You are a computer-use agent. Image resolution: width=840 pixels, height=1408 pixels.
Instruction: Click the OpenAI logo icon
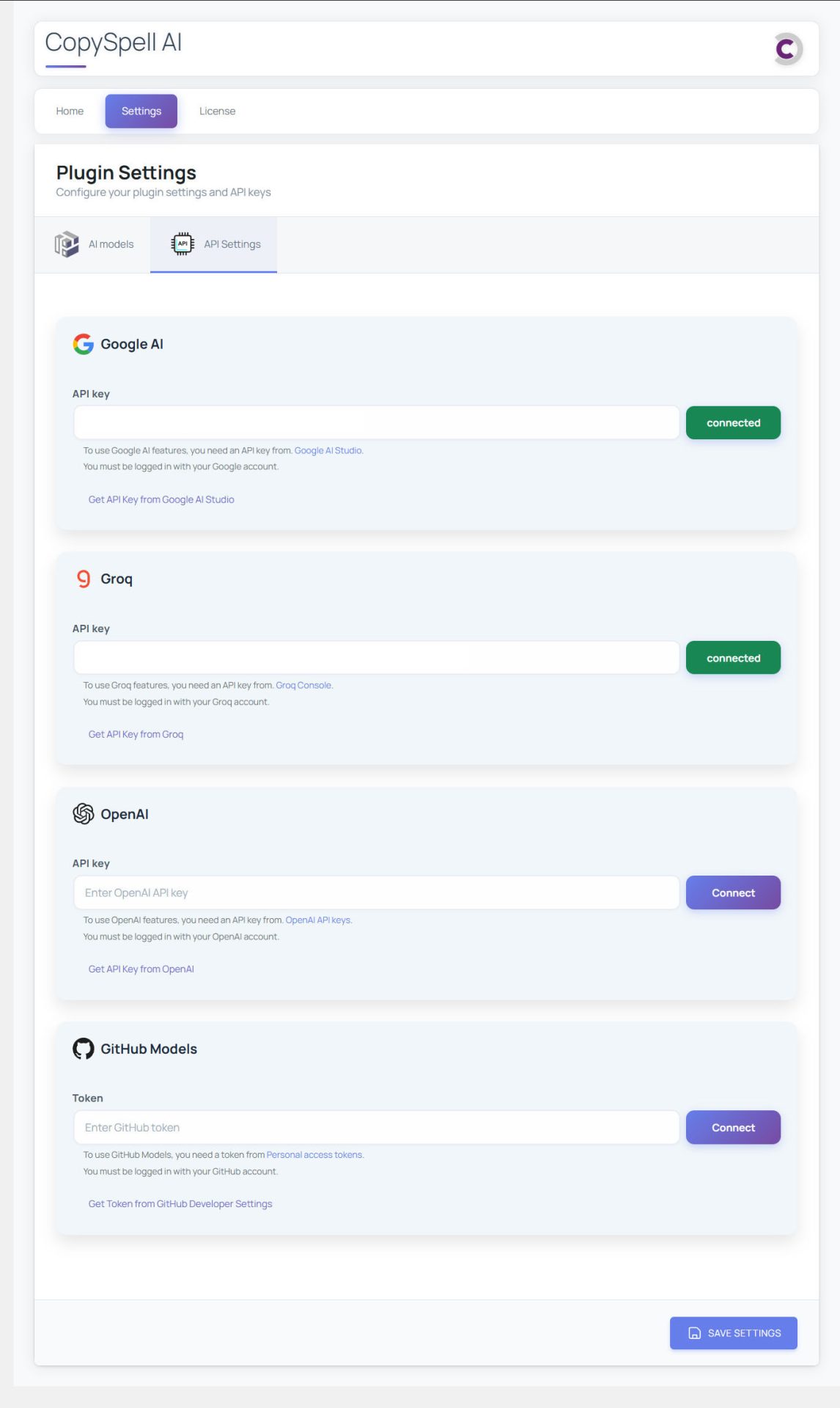pos(84,813)
